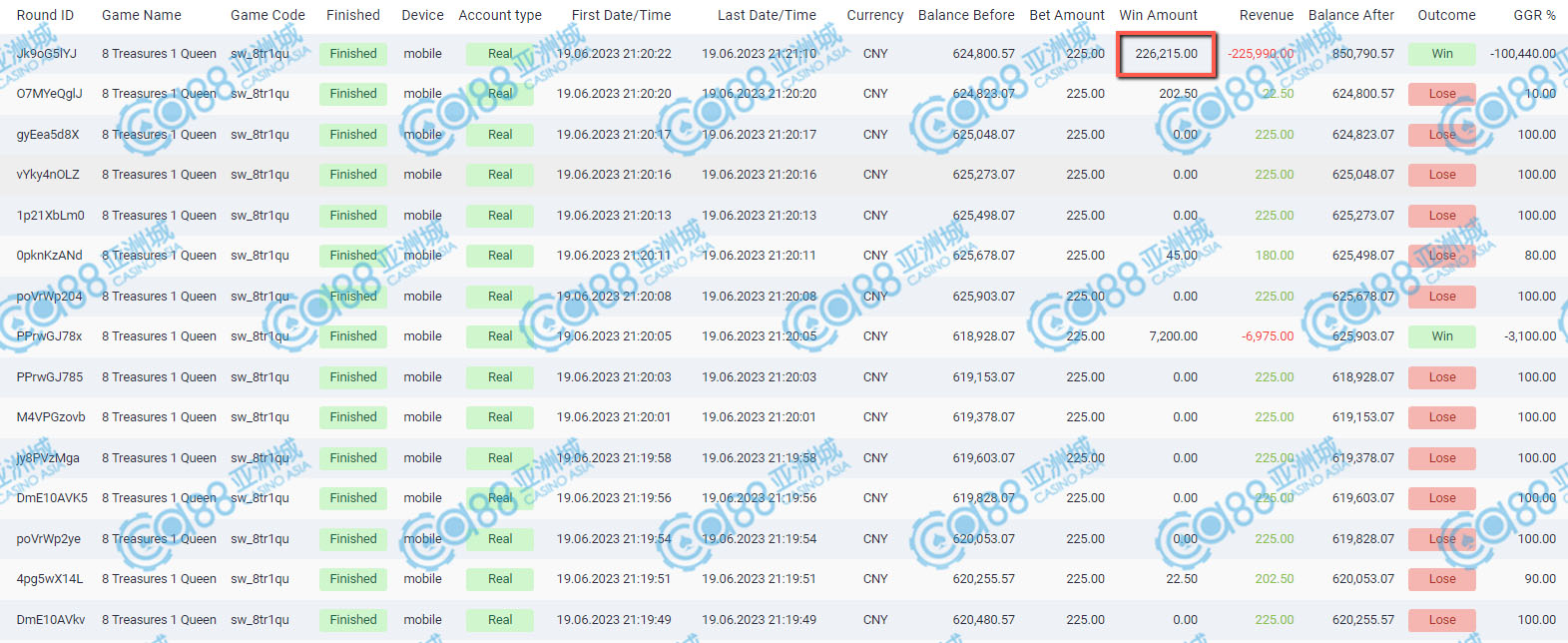Open round ID Jk9oG5lYJ

[46, 54]
